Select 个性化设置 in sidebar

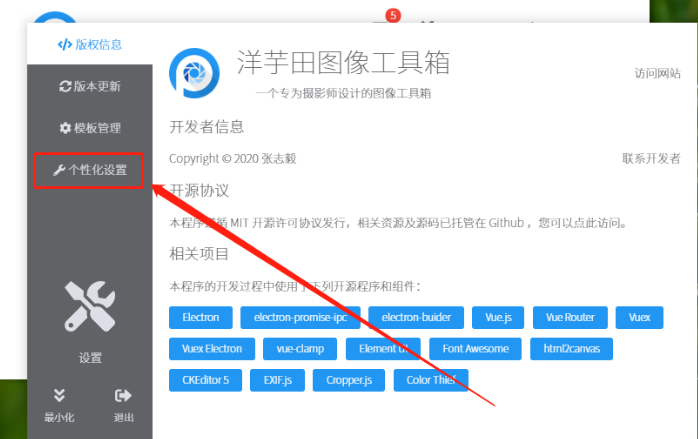89,170
